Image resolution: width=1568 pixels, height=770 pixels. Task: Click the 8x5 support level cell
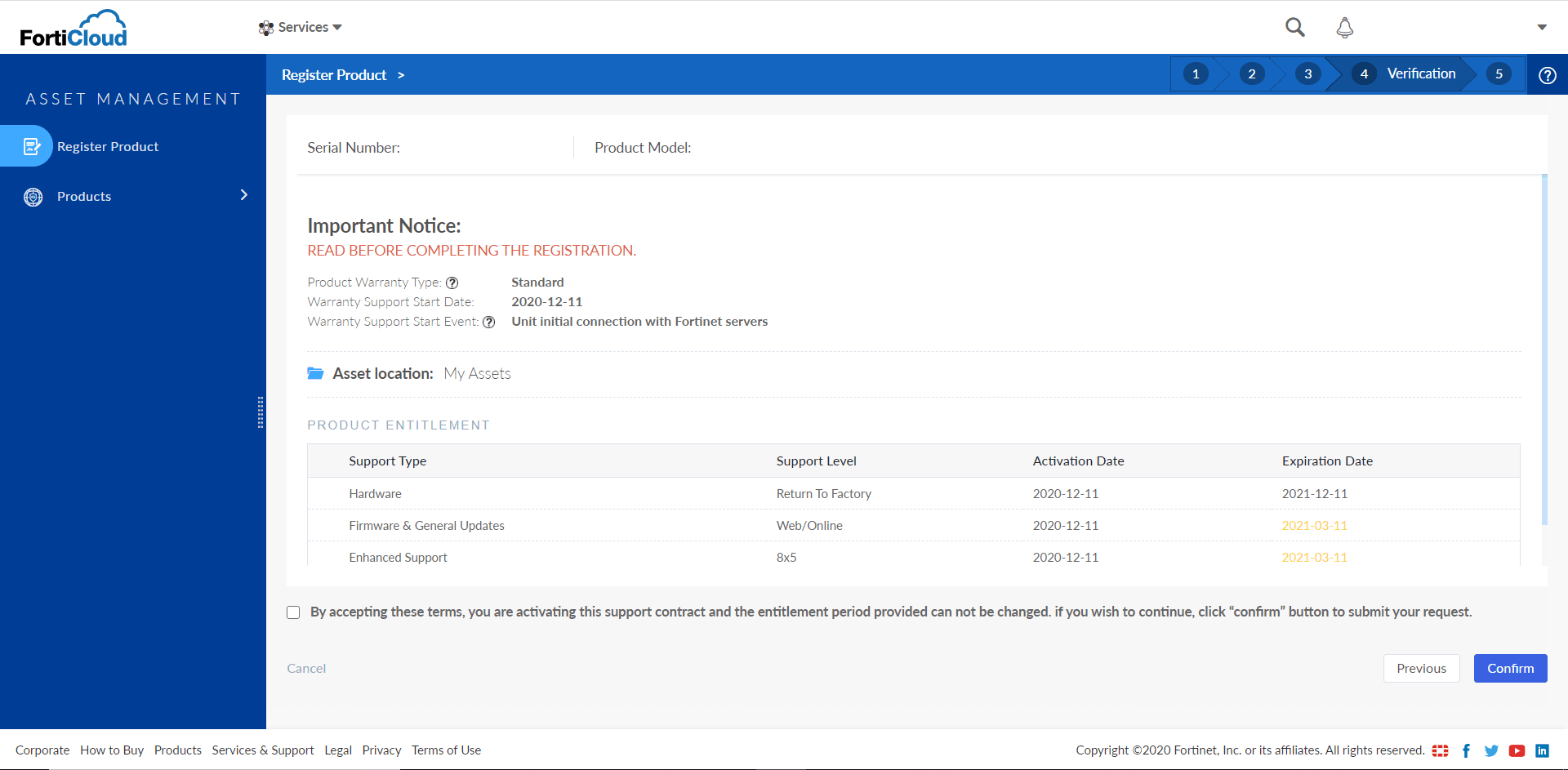tap(786, 558)
